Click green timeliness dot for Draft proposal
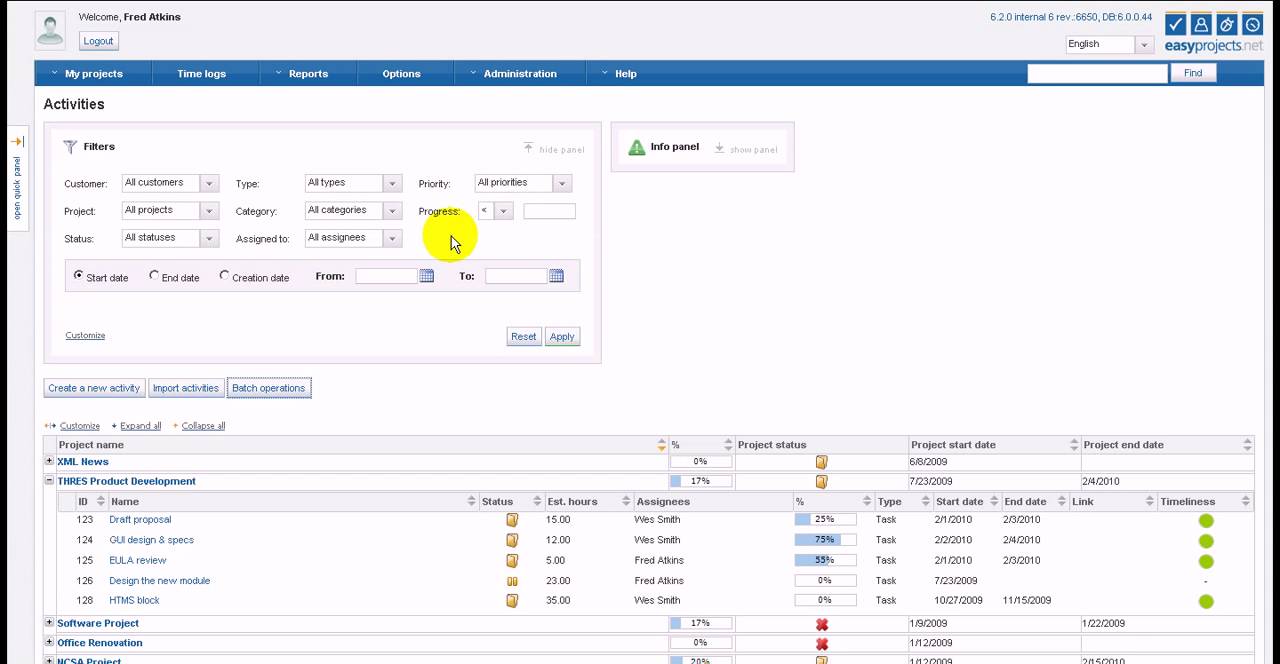Viewport: 1280px width, 664px height. [1206, 521]
